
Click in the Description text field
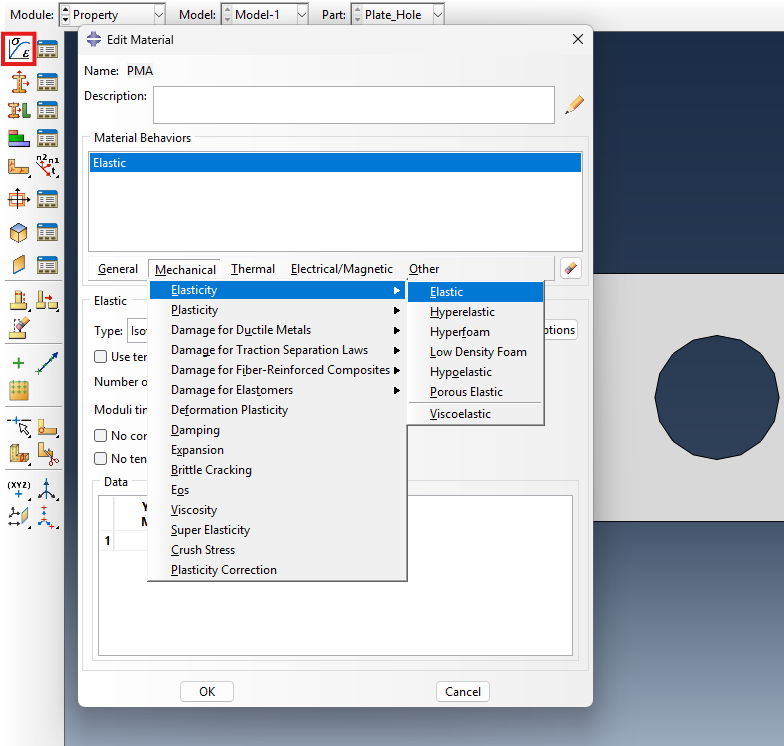pyautogui.click(x=353, y=104)
